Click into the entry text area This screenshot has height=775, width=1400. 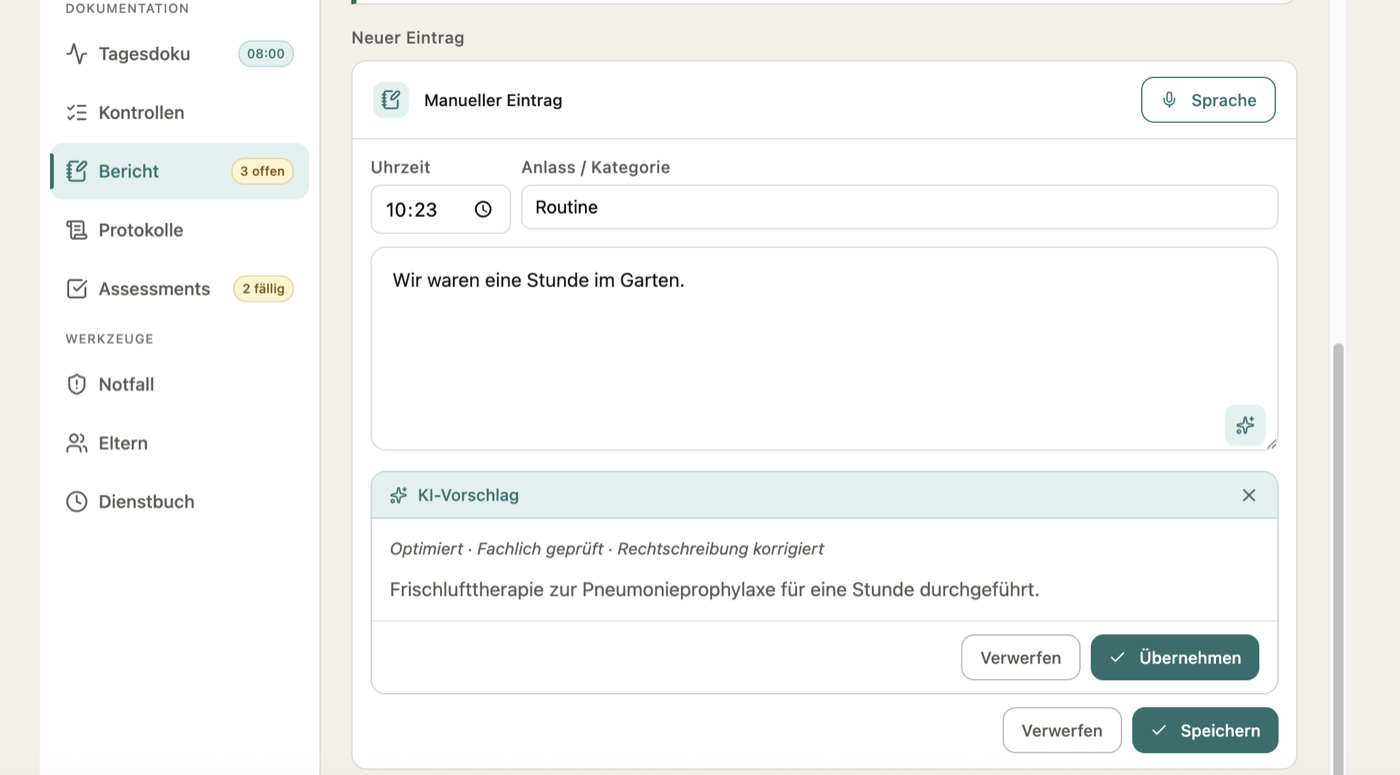click(x=824, y=349)
